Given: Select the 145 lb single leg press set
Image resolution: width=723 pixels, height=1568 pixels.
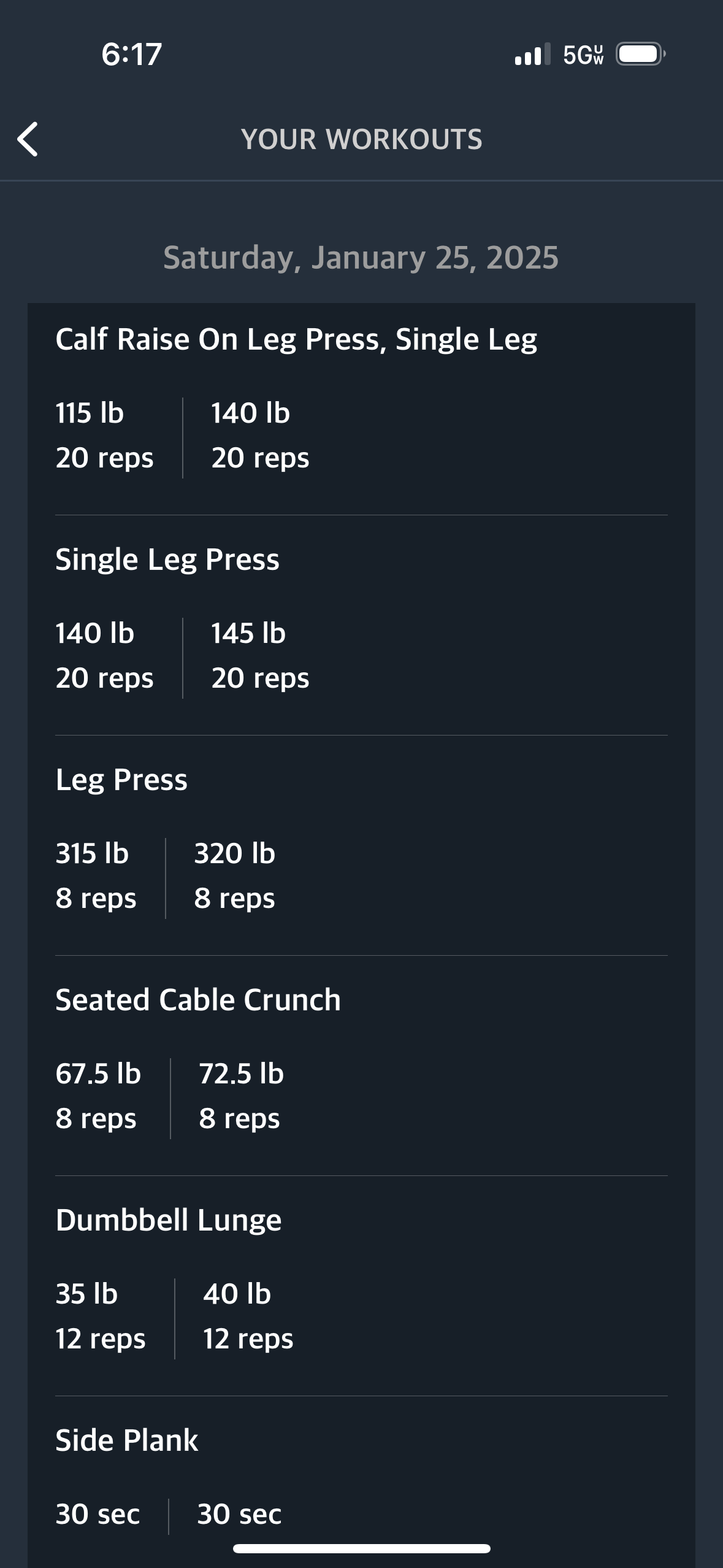Looking at the screenshot, I should (x=260, y=655).
